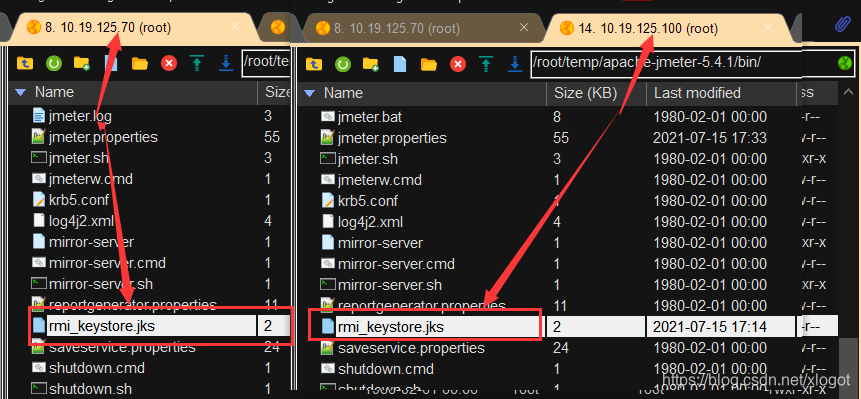The image size is (861, 399).
Task: Click rmi_keystore.jks file icon in 10.19.125.100 panel
Action: (328, 327)
